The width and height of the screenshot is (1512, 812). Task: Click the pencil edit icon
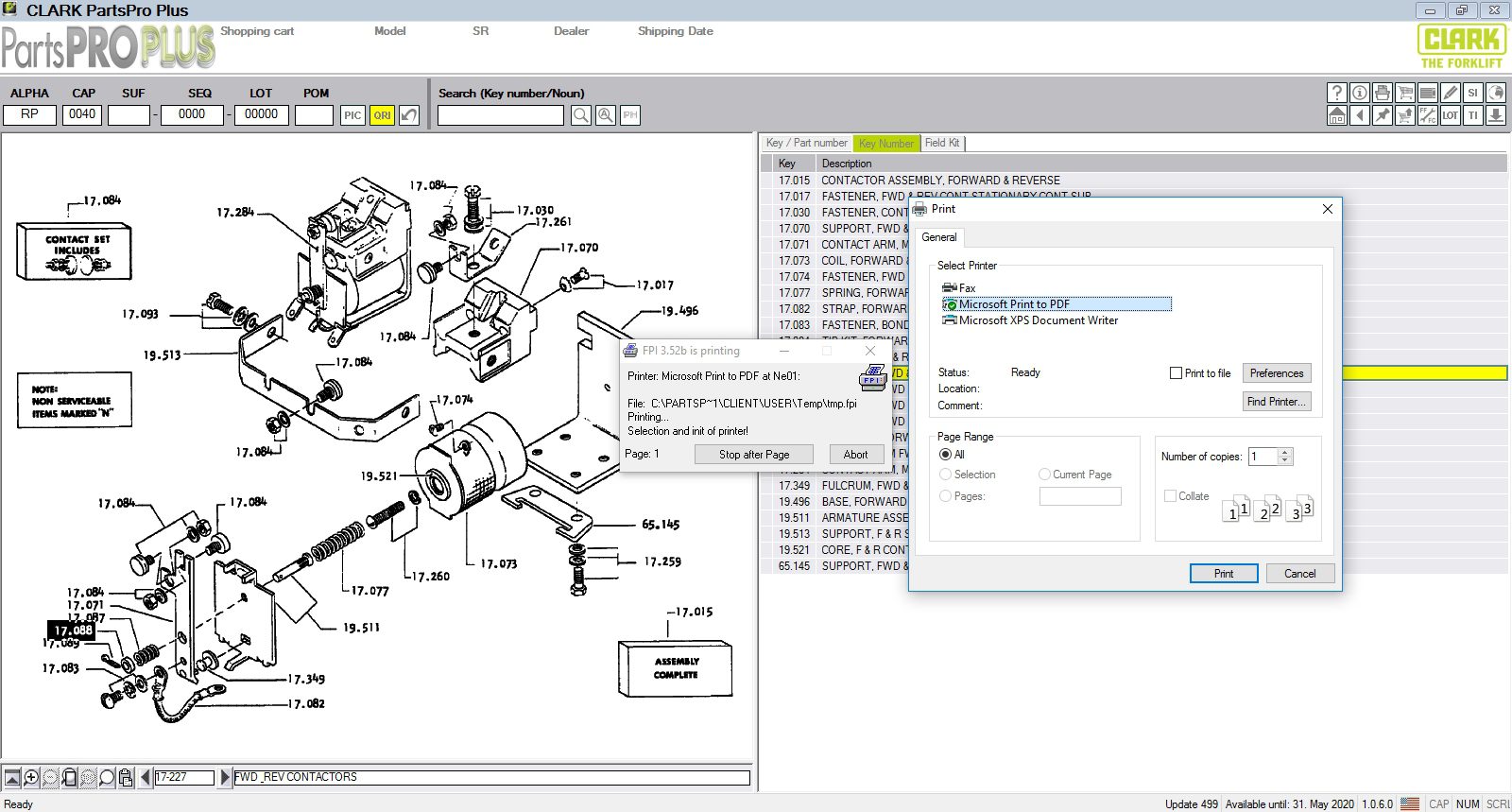pos(1451,93)
